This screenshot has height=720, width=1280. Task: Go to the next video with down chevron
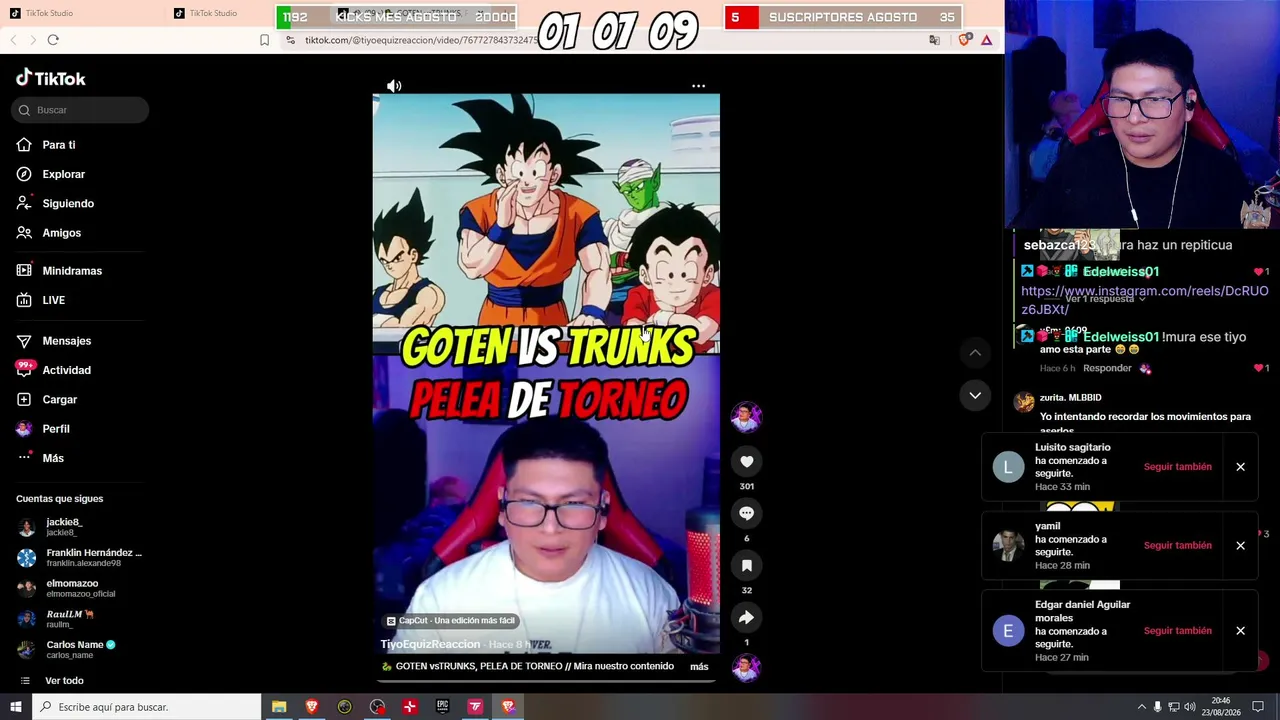click(975, 395)
